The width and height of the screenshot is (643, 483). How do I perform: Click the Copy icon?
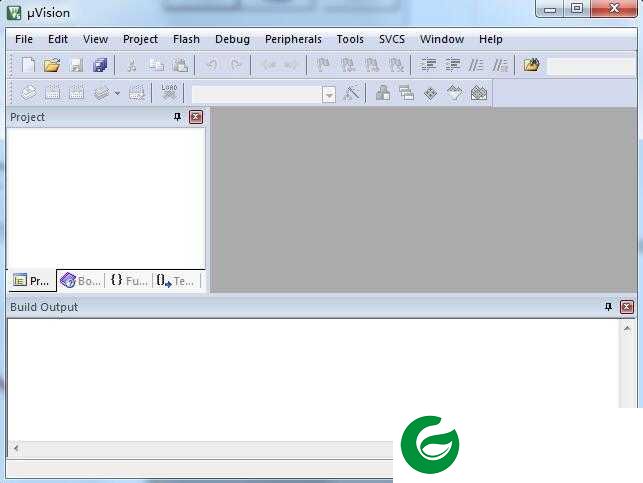[156, 65]
